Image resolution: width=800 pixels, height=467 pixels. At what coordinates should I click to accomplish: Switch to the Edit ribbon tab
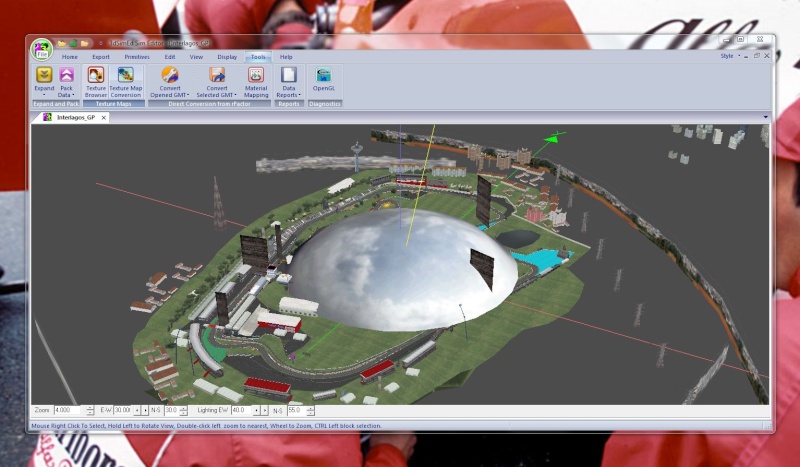(170, 57)
